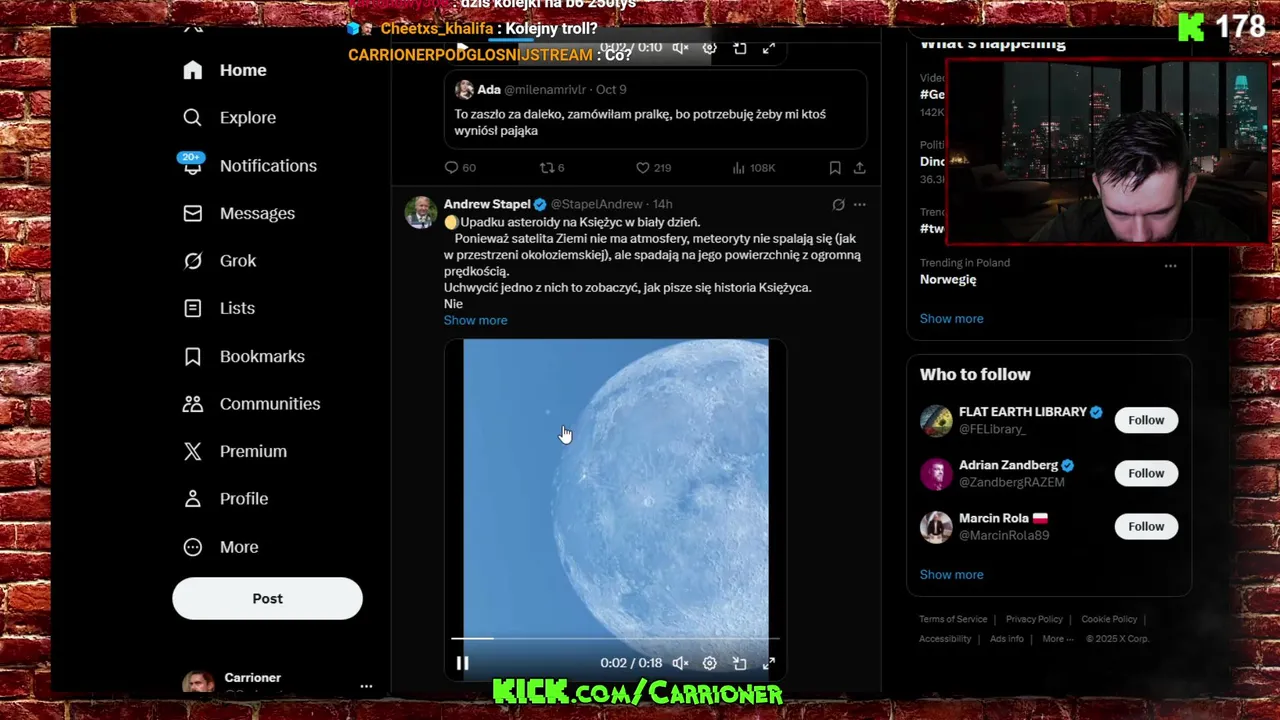The width and height of the screenshot is (1280, 720).
Task: Open Marcin Rola profile name
Action: (x=994, y=518)
